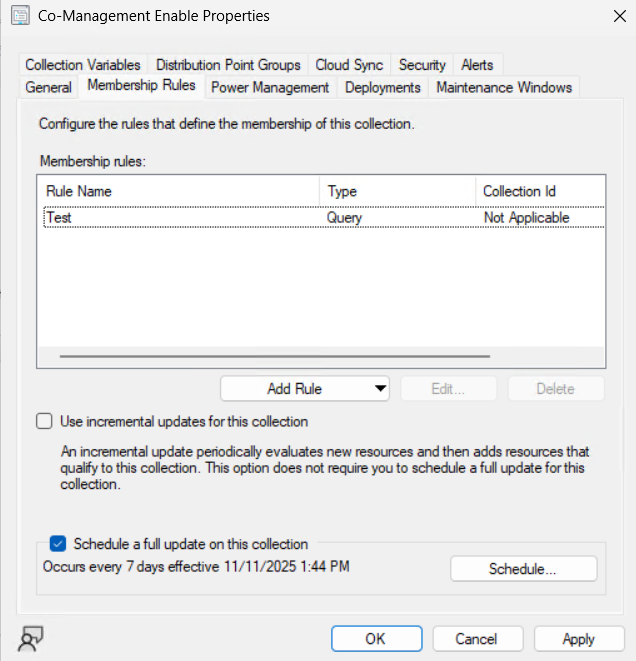Screen dimensions: 636x661
Task: Uncheck Schedule a full update checkbox
Action: tap(58, 544)
